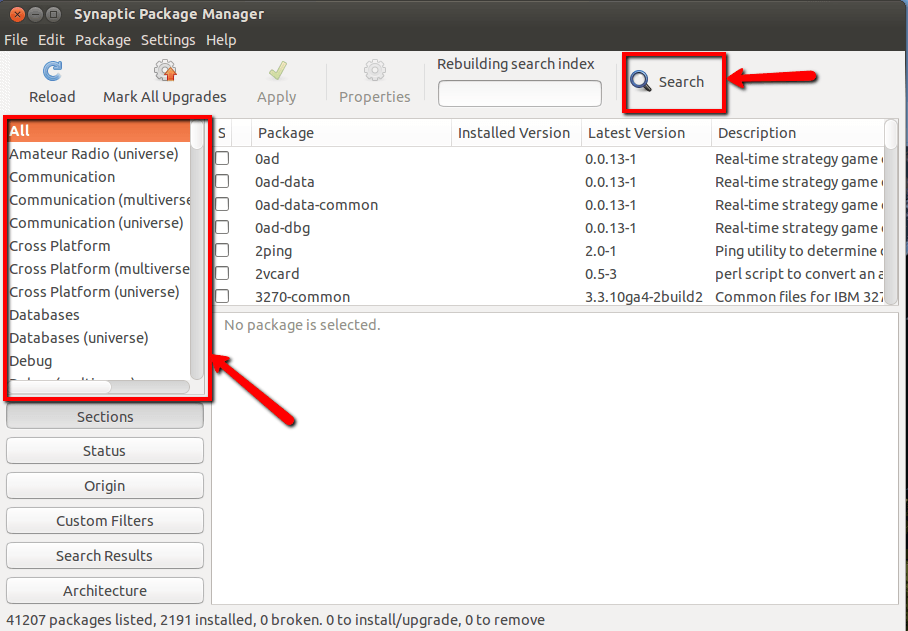Viewport: 908px width, 631px height.
Task: Open the Package menu
Action: coord(103,40)
